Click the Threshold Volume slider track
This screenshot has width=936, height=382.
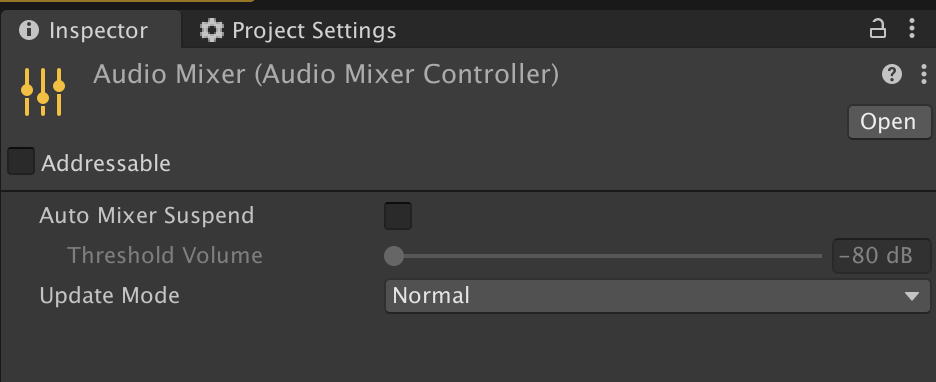pyautogui.click(x=603, y=256)
